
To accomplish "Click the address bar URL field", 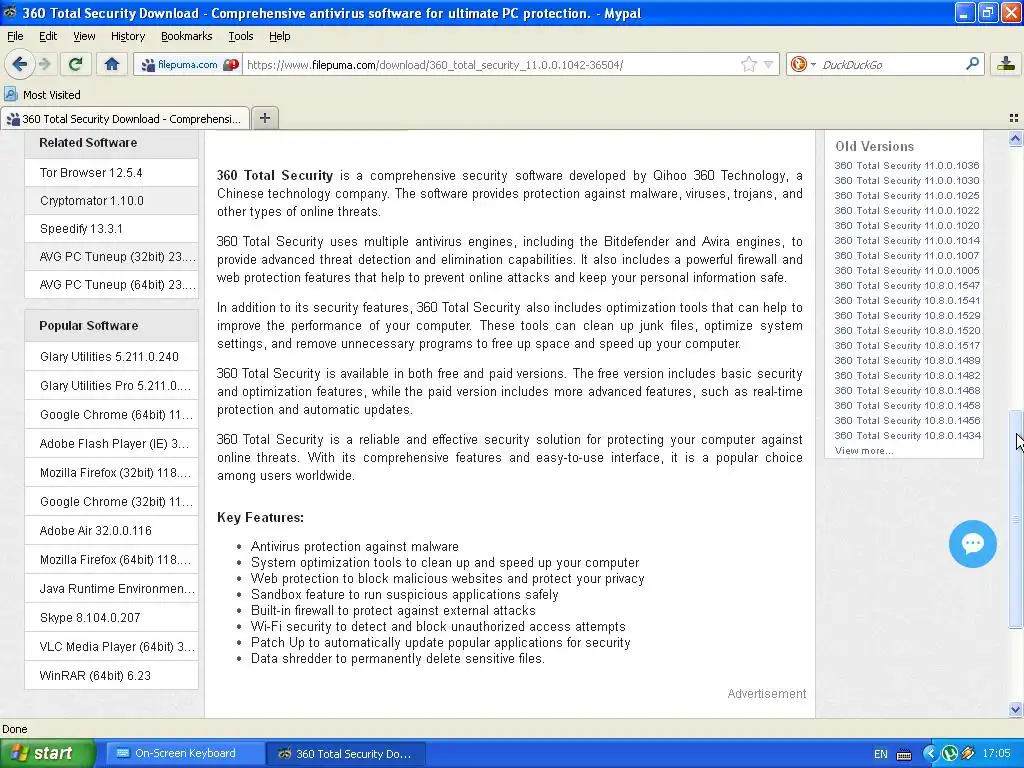I will click(x=490, y=65).
